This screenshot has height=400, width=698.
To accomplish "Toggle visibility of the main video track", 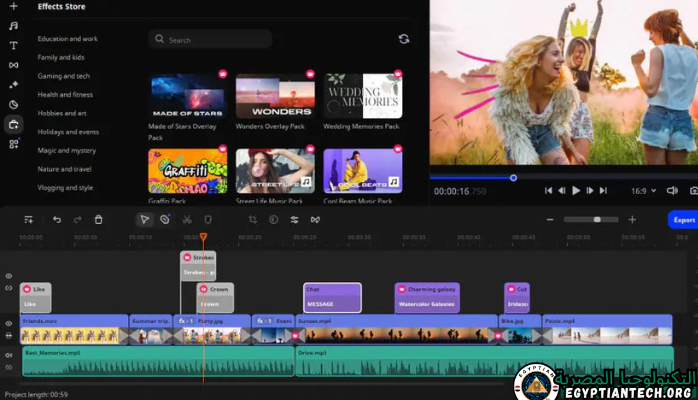I will point(9,323).
